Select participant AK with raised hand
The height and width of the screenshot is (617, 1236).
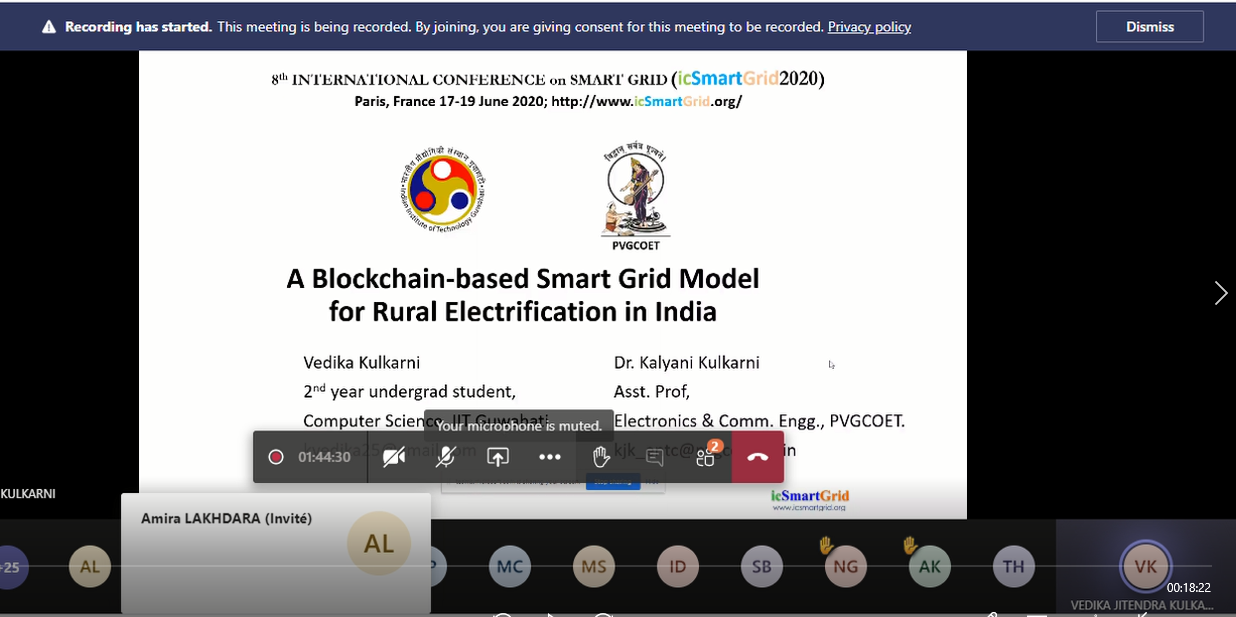[x=930, y=567]
